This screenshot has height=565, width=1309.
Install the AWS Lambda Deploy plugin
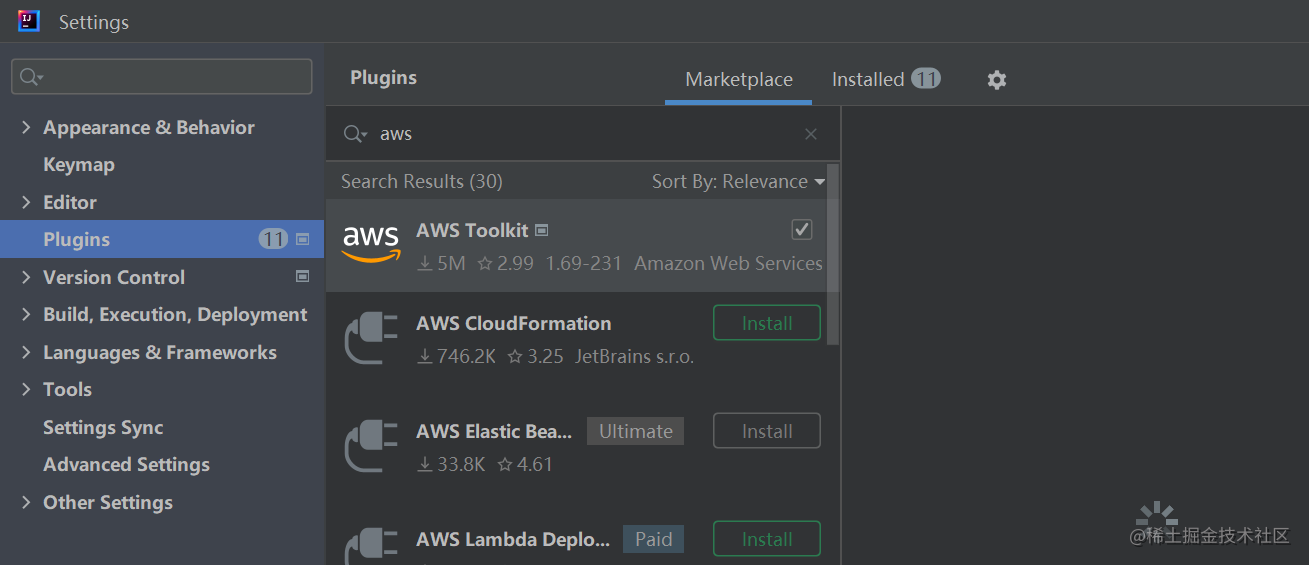click(x=767, y=539)
